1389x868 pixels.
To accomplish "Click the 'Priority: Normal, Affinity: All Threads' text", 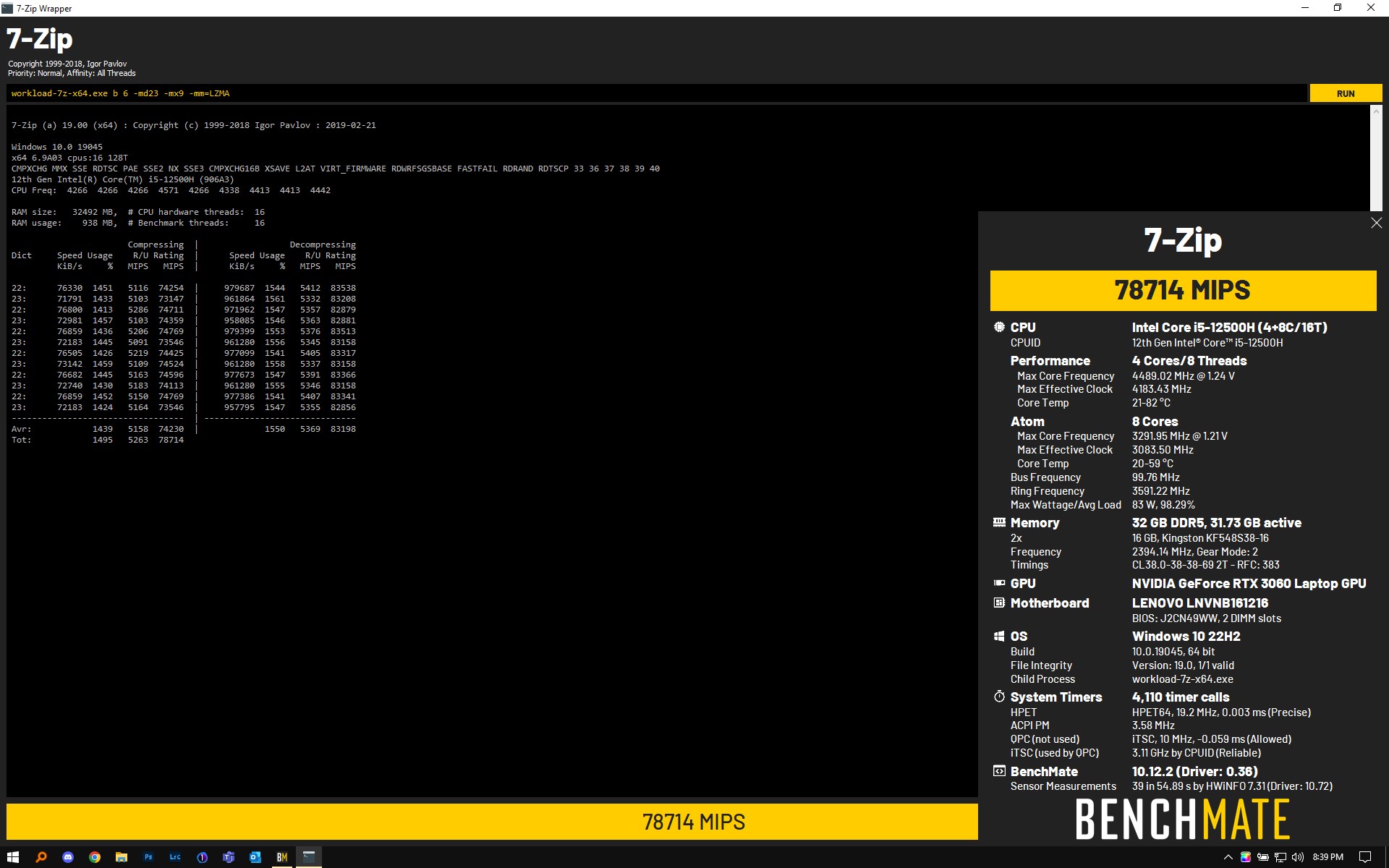I will coord(72,73).
